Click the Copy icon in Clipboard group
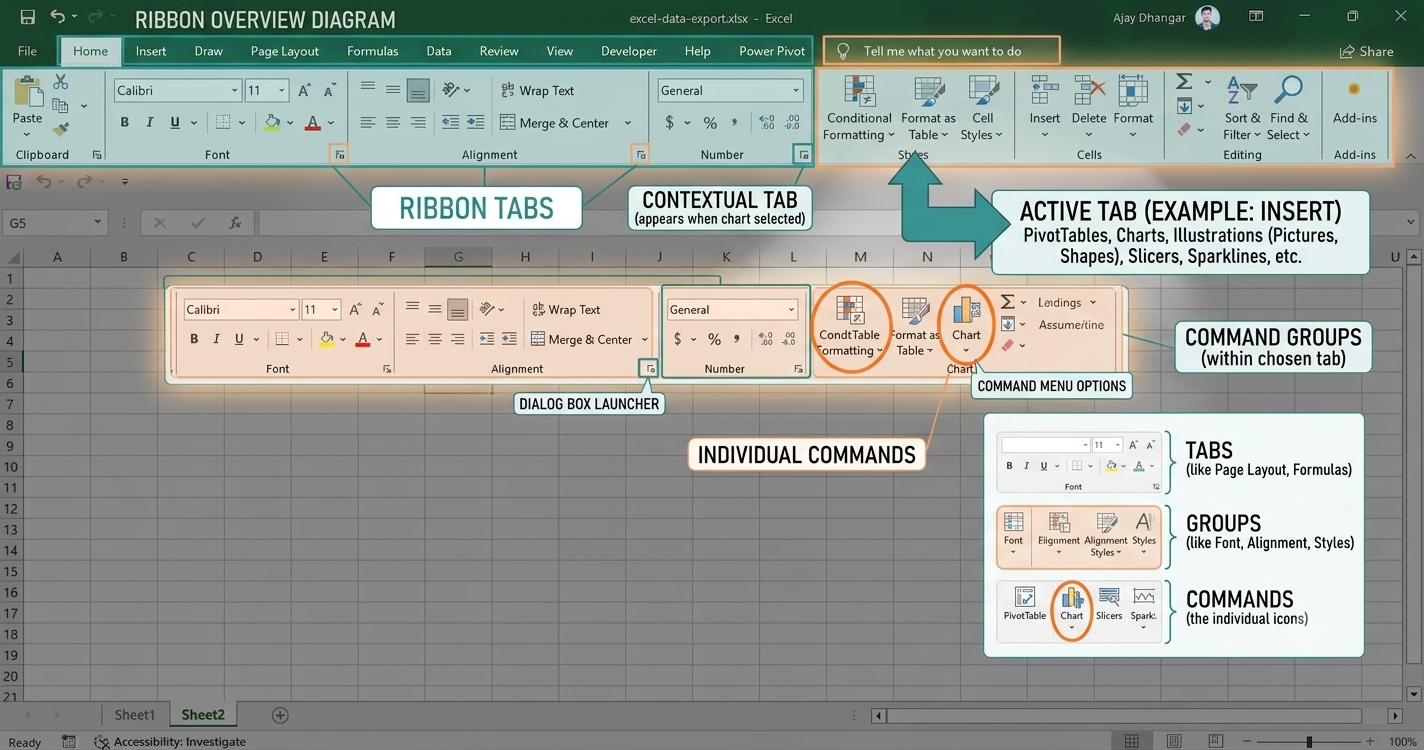The image size is (1424, 750). click(x=61, y=105)
